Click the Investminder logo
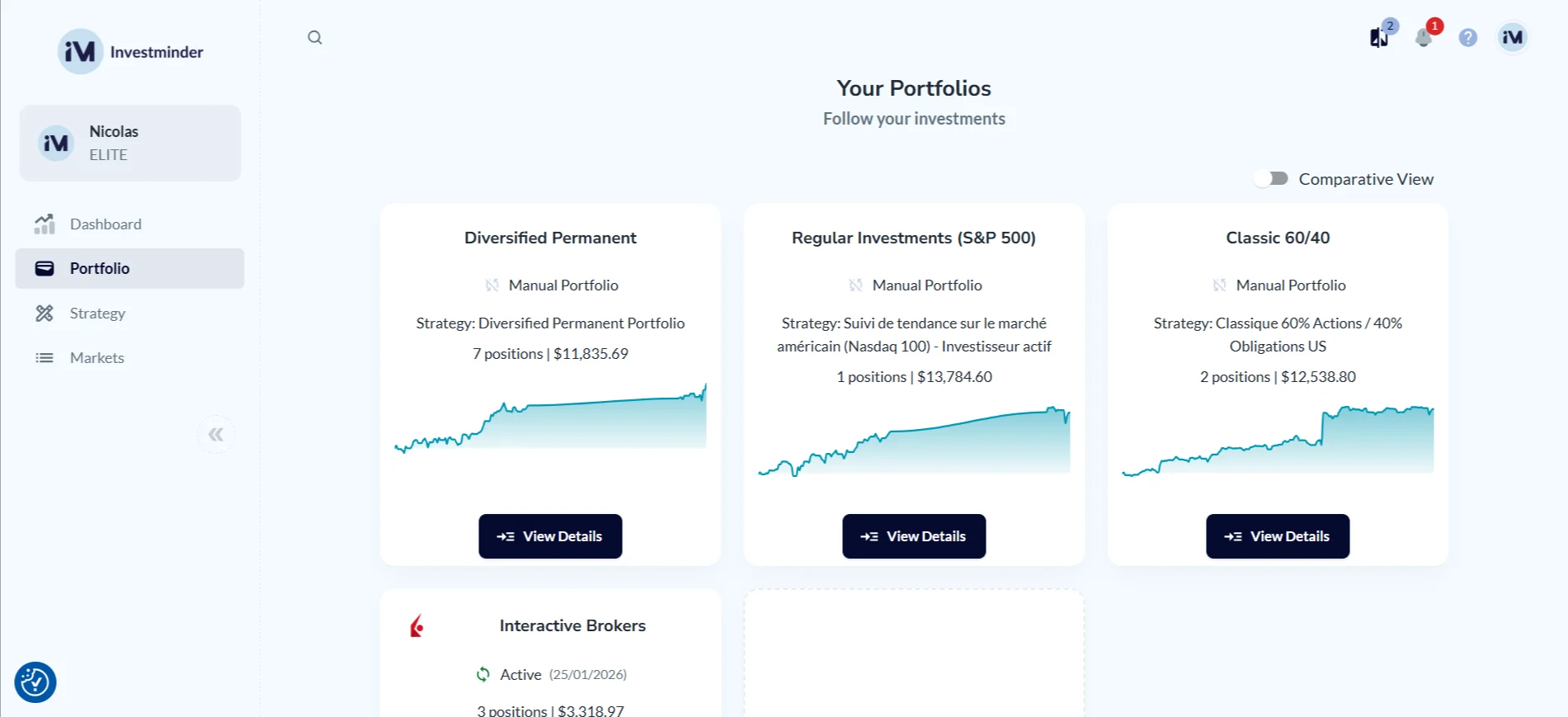 click(80, 52)
